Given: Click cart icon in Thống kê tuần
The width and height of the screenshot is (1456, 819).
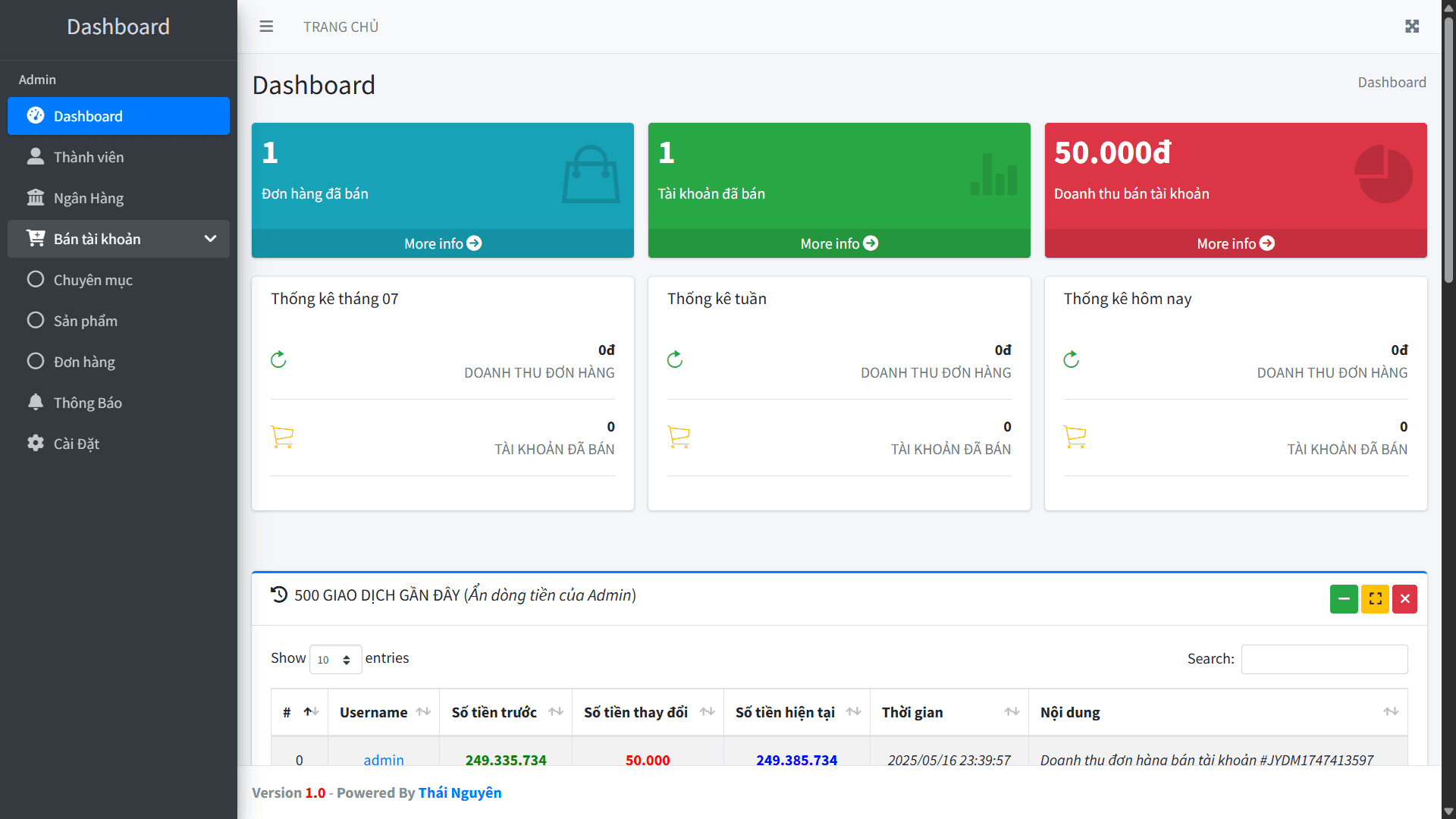Looking at the screenshot, I should (679, 437).
